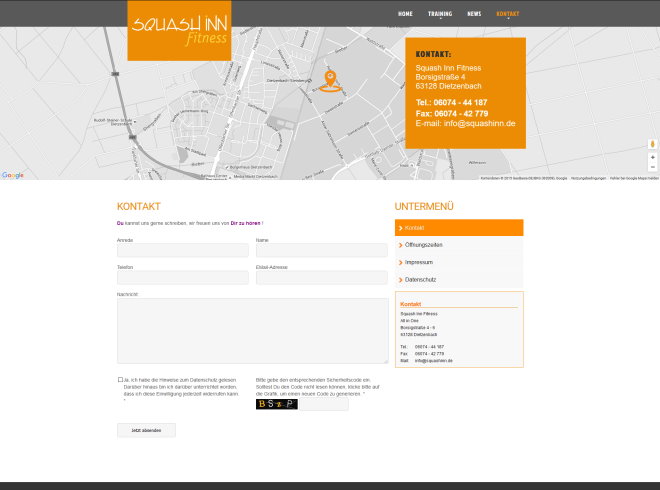Select Kontakt in top navigation

[x=508, y=14]
